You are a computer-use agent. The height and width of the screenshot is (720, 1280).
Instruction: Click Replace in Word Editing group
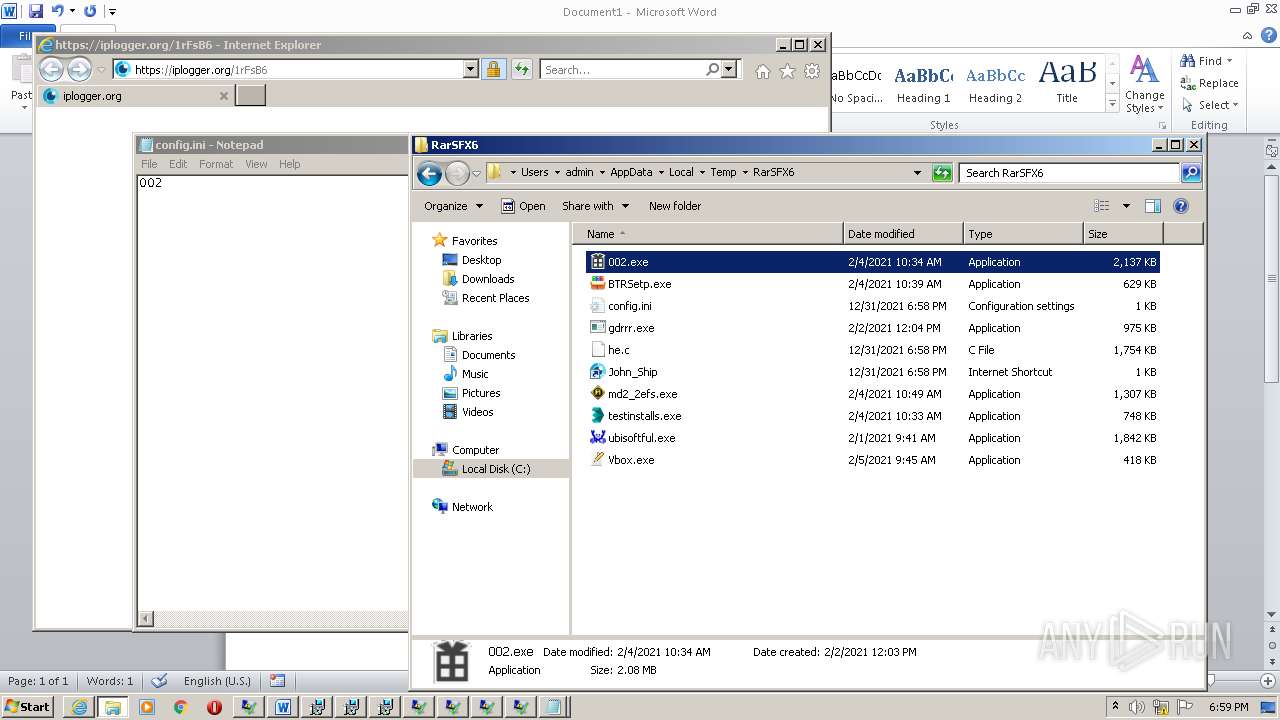(1210, 83)
